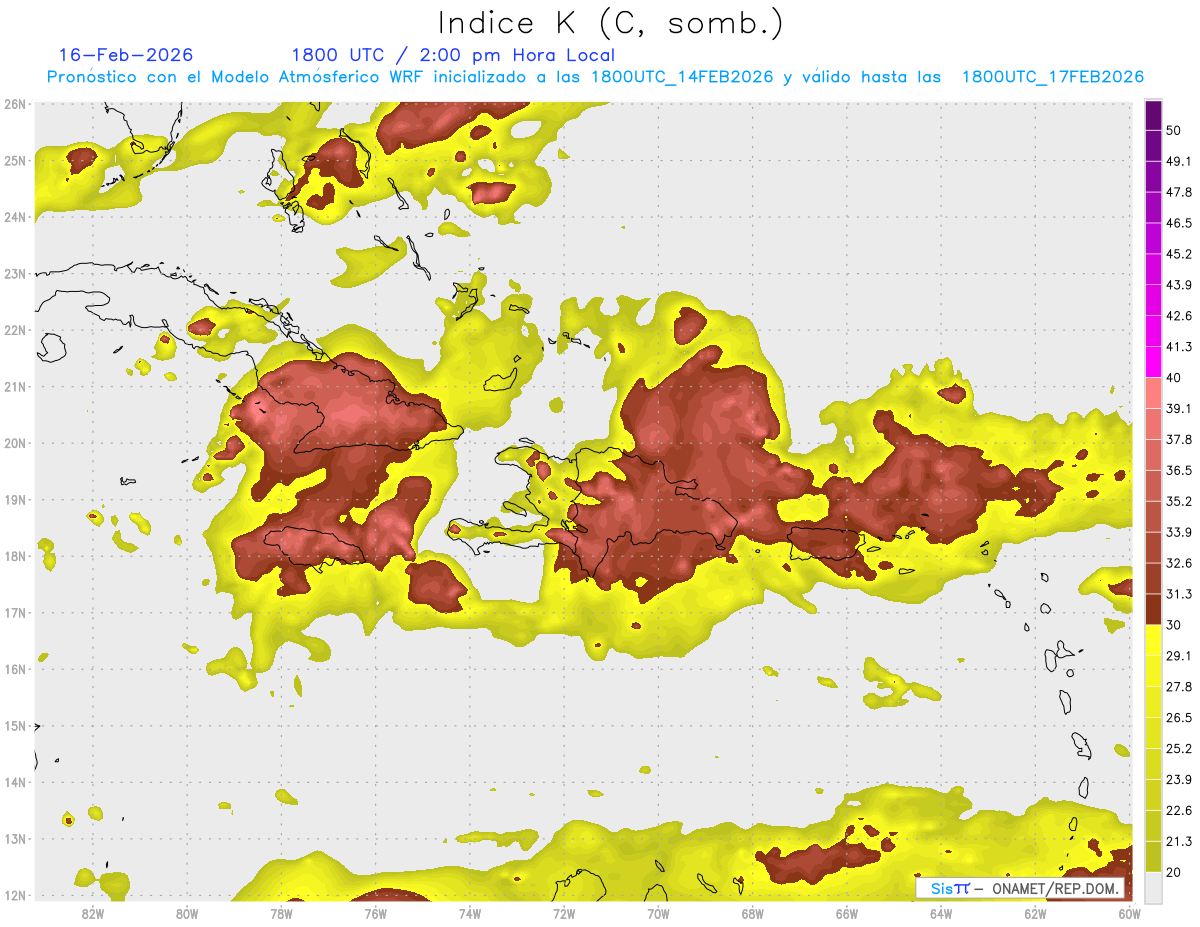Click the latitude axis label '20N'
The width and height of the screenshot is (1200, 927).
tap(15, 443)
